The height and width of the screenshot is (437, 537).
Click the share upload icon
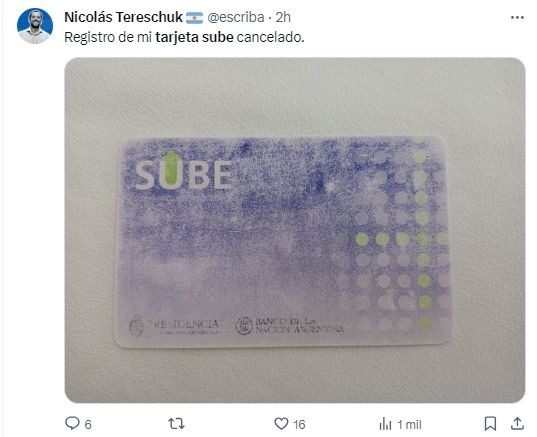(517, 424)
